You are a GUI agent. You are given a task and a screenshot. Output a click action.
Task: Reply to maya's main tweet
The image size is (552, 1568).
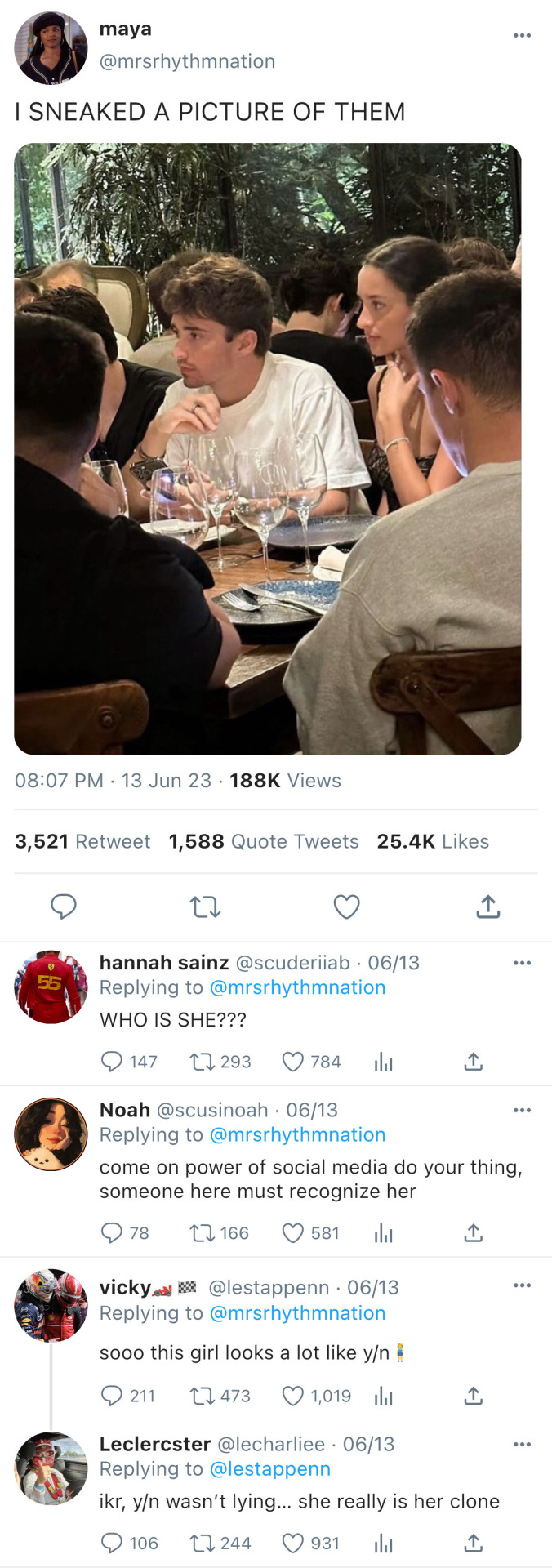[x=63, y=906]
